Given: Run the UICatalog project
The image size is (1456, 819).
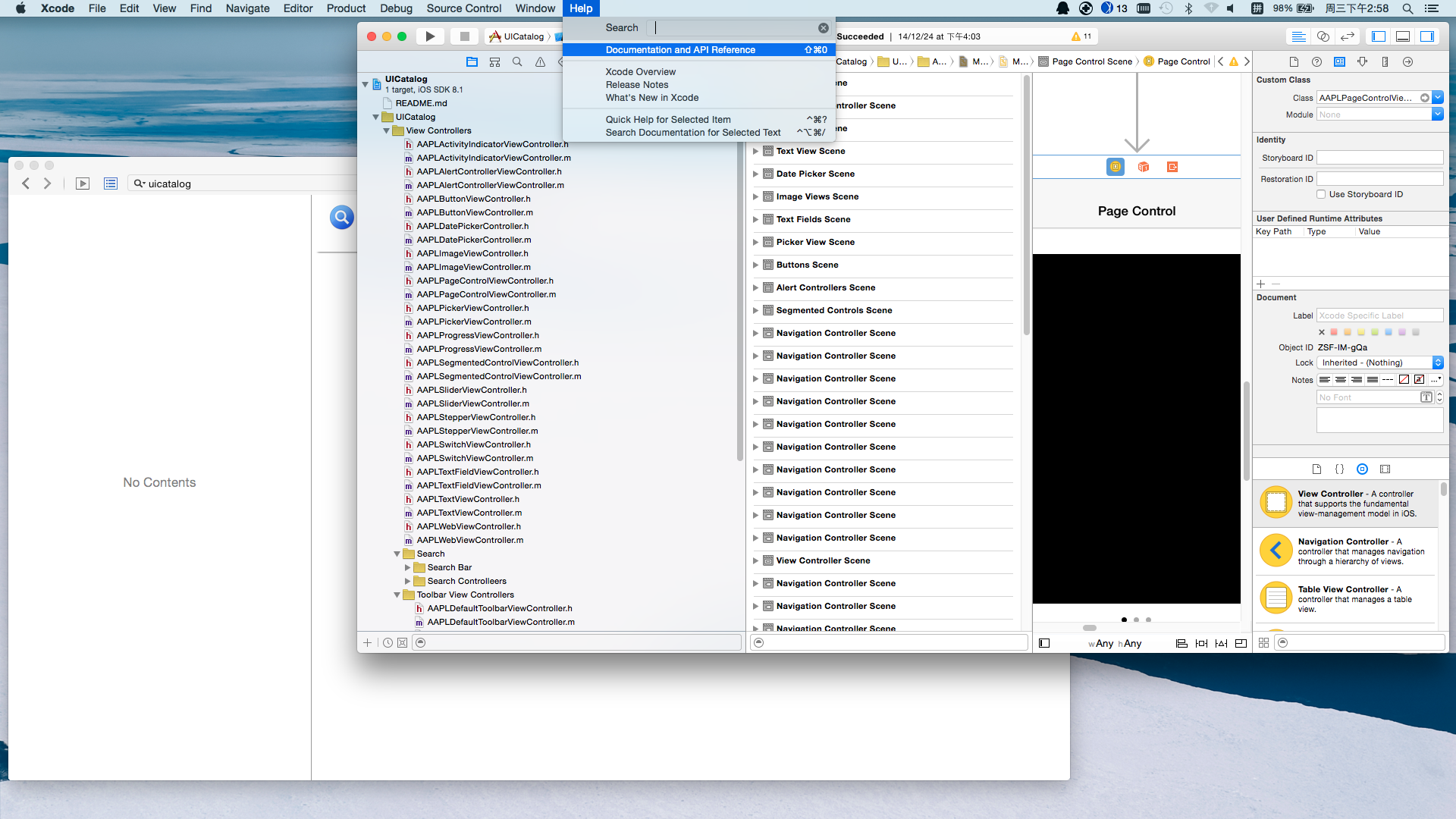Looking at the screenshot, I should [430, 36].
